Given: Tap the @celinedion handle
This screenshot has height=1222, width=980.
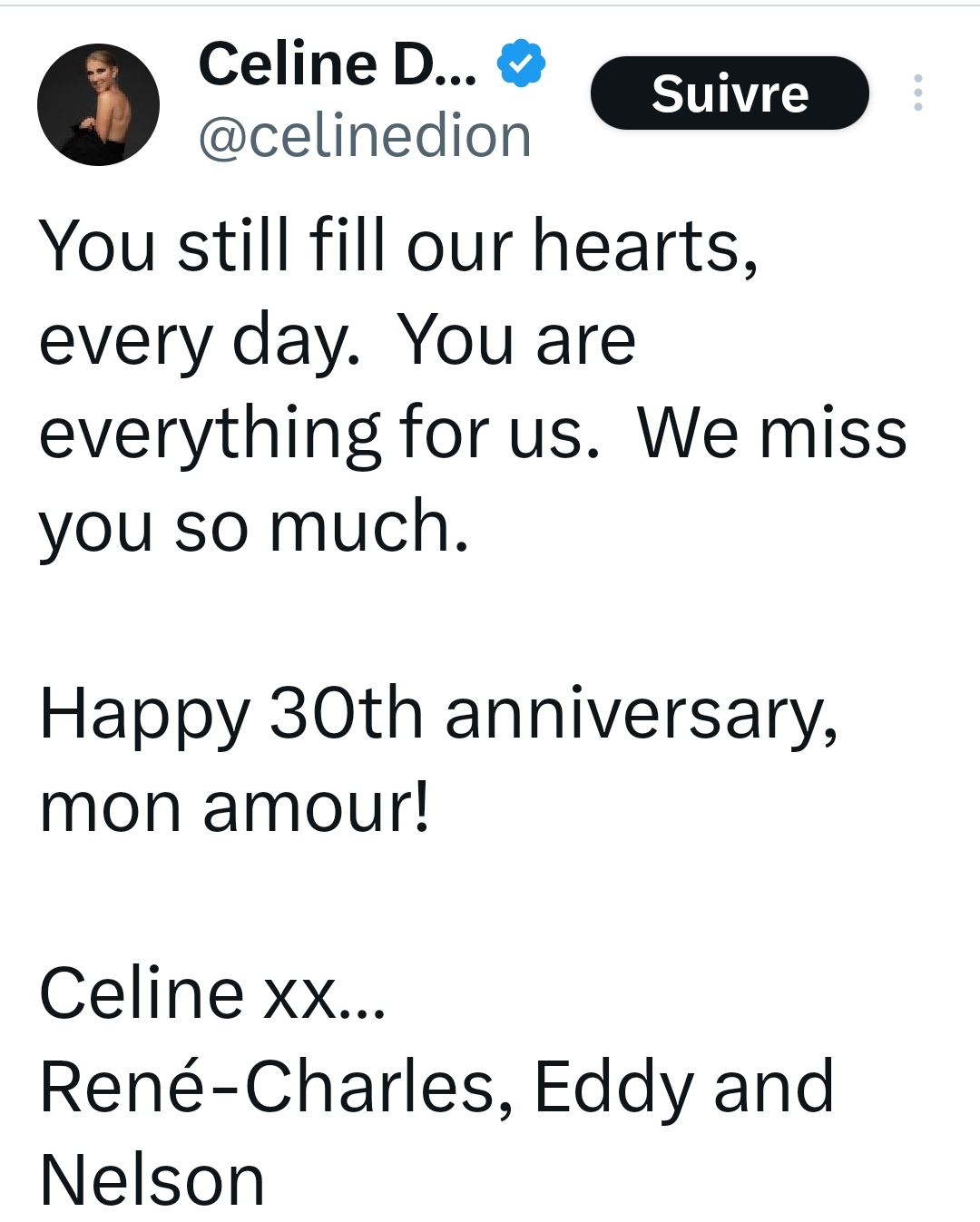Looking at the screenshot, I should tap(364, 137).
